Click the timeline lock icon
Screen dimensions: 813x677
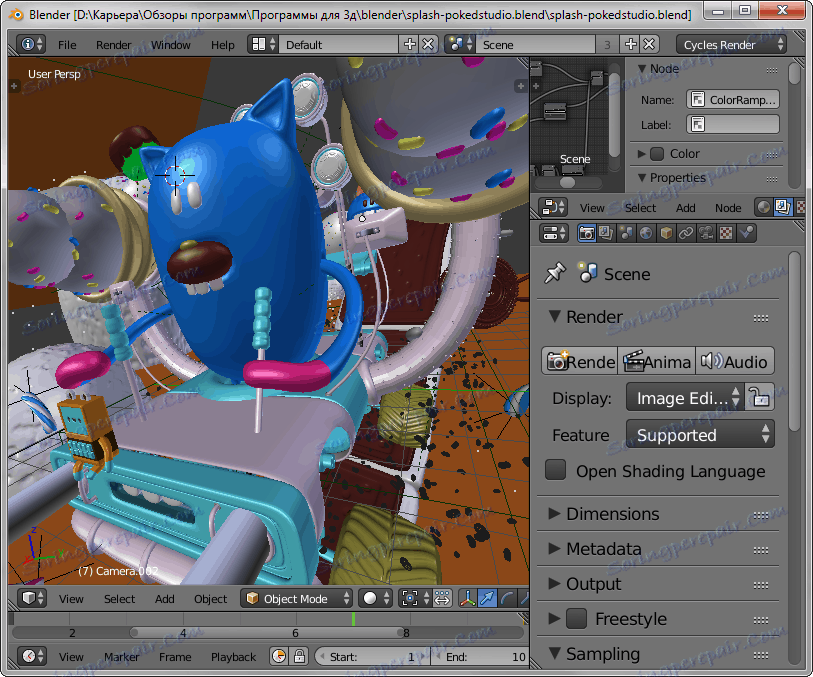[298, 657]
